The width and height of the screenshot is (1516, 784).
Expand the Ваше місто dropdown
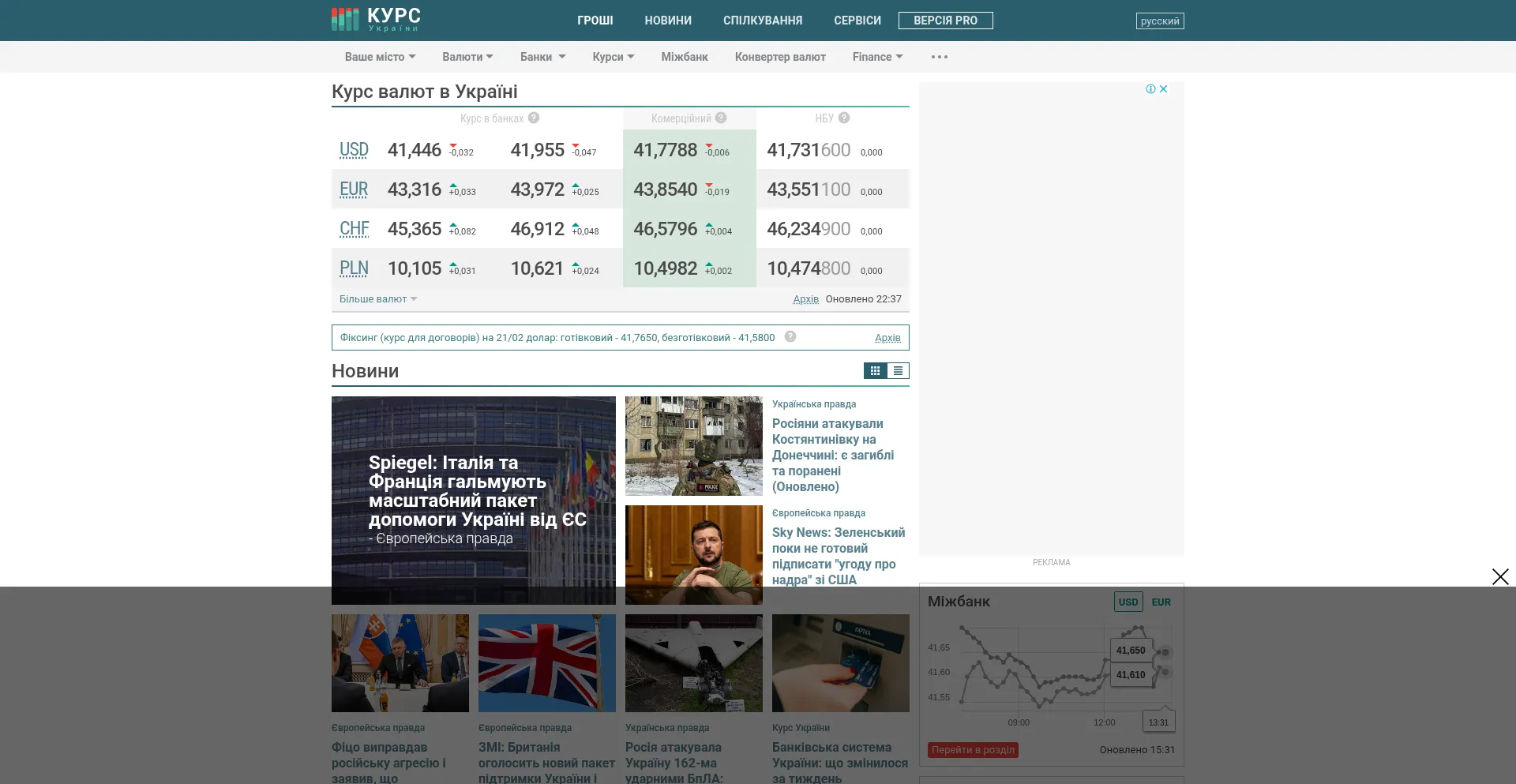380,57
